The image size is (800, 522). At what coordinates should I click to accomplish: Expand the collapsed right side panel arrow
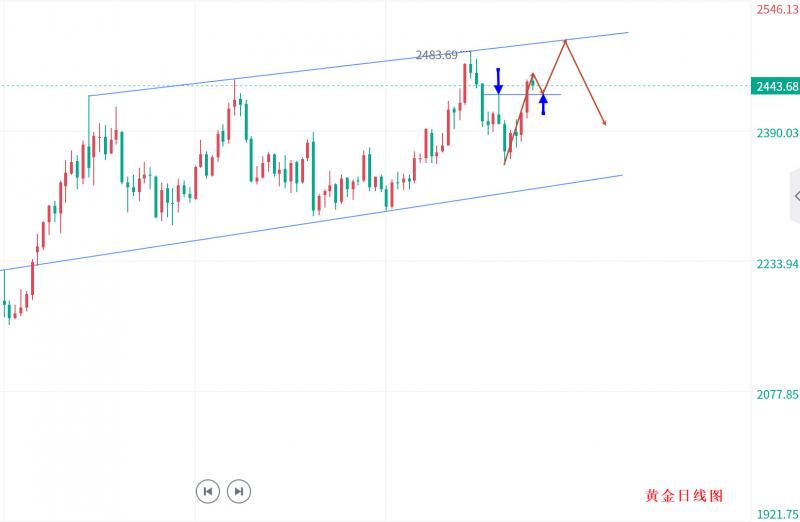(x=795, y=197)
